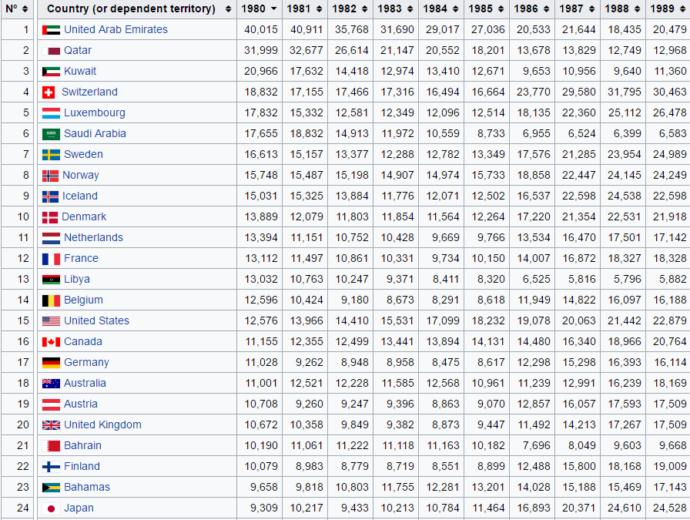
Task: Select the Qatar 1981 value 32,677
Action: [x=306, y=50]
